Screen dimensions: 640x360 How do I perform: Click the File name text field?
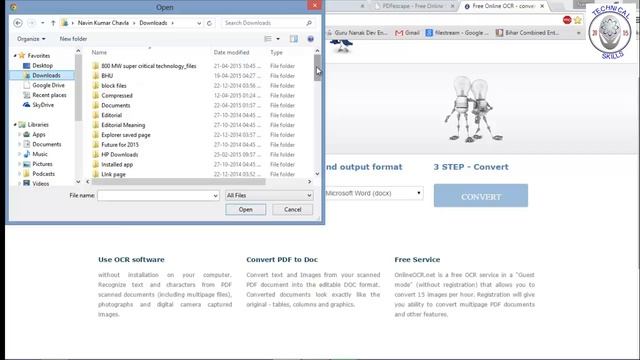(155, 196)
